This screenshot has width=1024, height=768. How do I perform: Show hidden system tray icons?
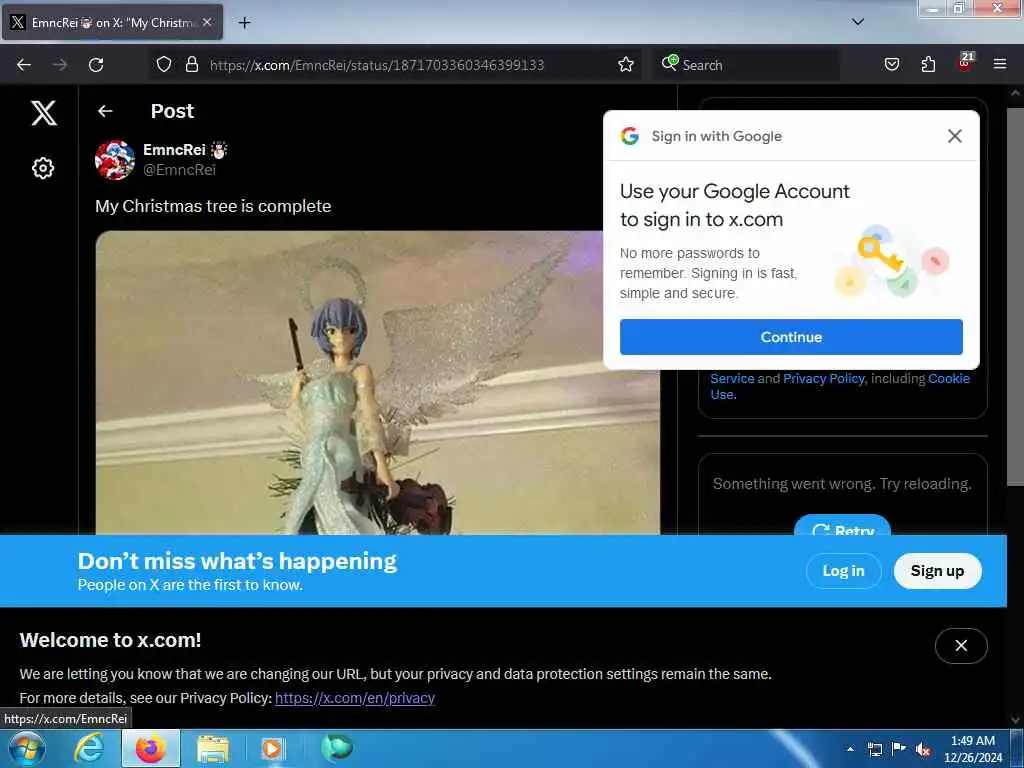tap(850, 749)
